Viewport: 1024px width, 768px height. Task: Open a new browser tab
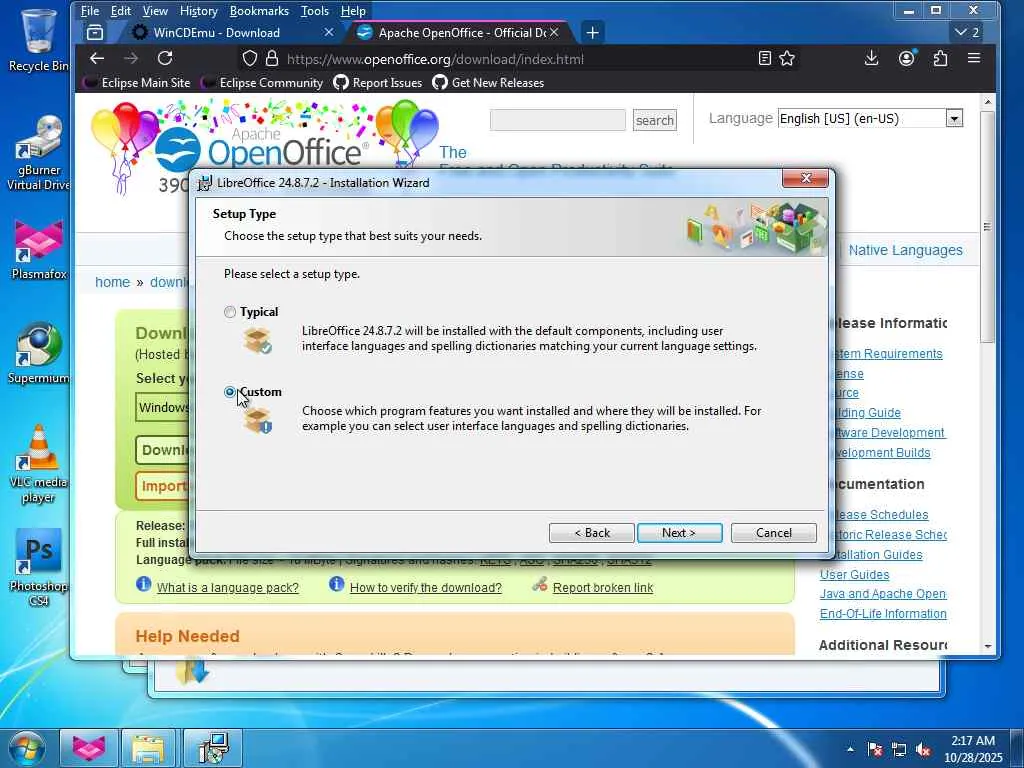(592, 33)
